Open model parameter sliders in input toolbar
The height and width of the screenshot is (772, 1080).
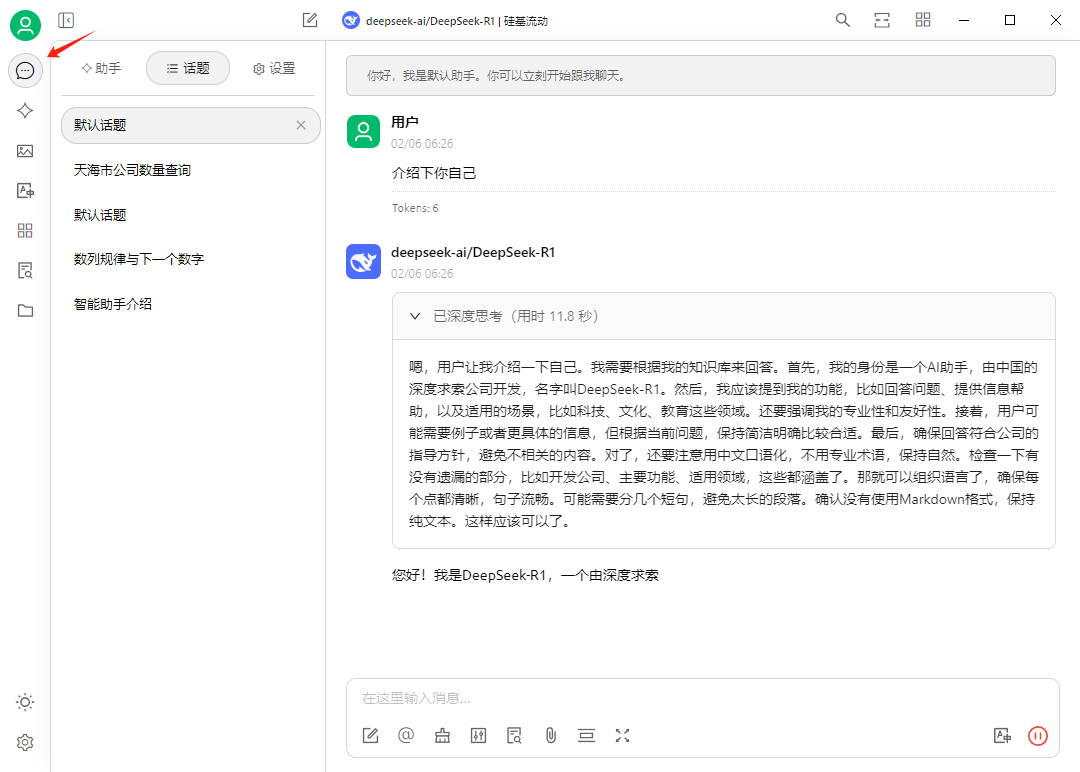[478, 735]
